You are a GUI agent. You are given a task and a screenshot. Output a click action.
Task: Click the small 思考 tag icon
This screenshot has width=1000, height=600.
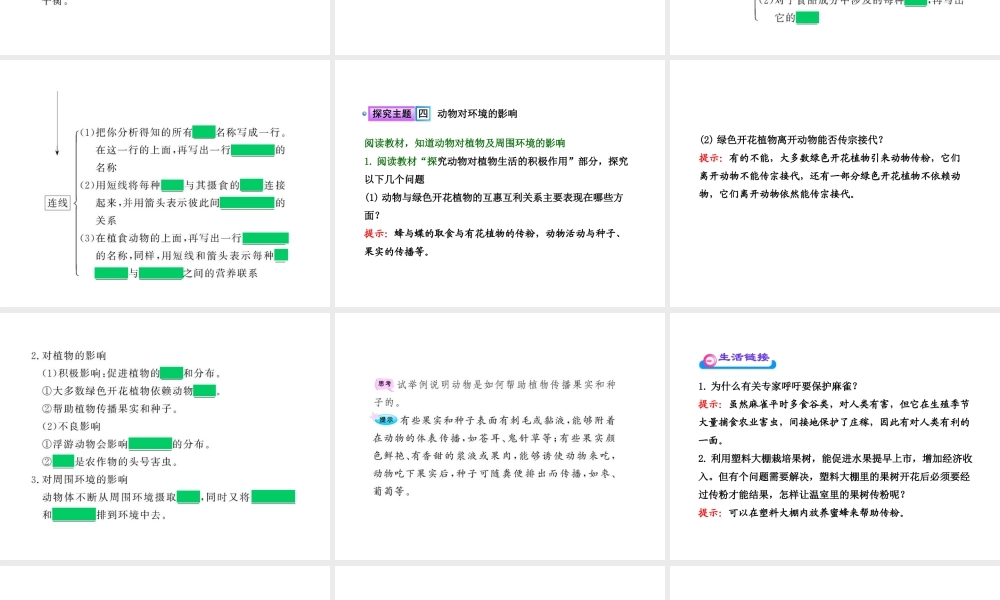[x=384, y=384]
